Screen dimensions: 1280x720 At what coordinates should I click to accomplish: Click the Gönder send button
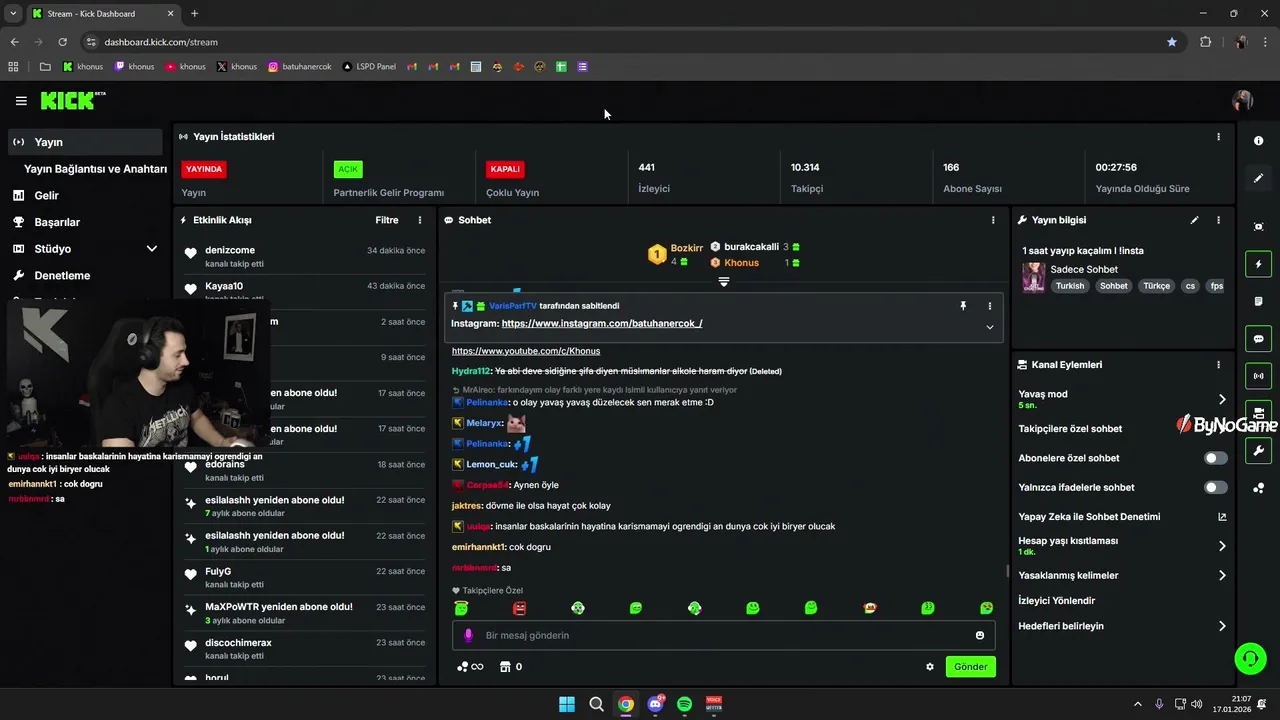click(971, 667)
